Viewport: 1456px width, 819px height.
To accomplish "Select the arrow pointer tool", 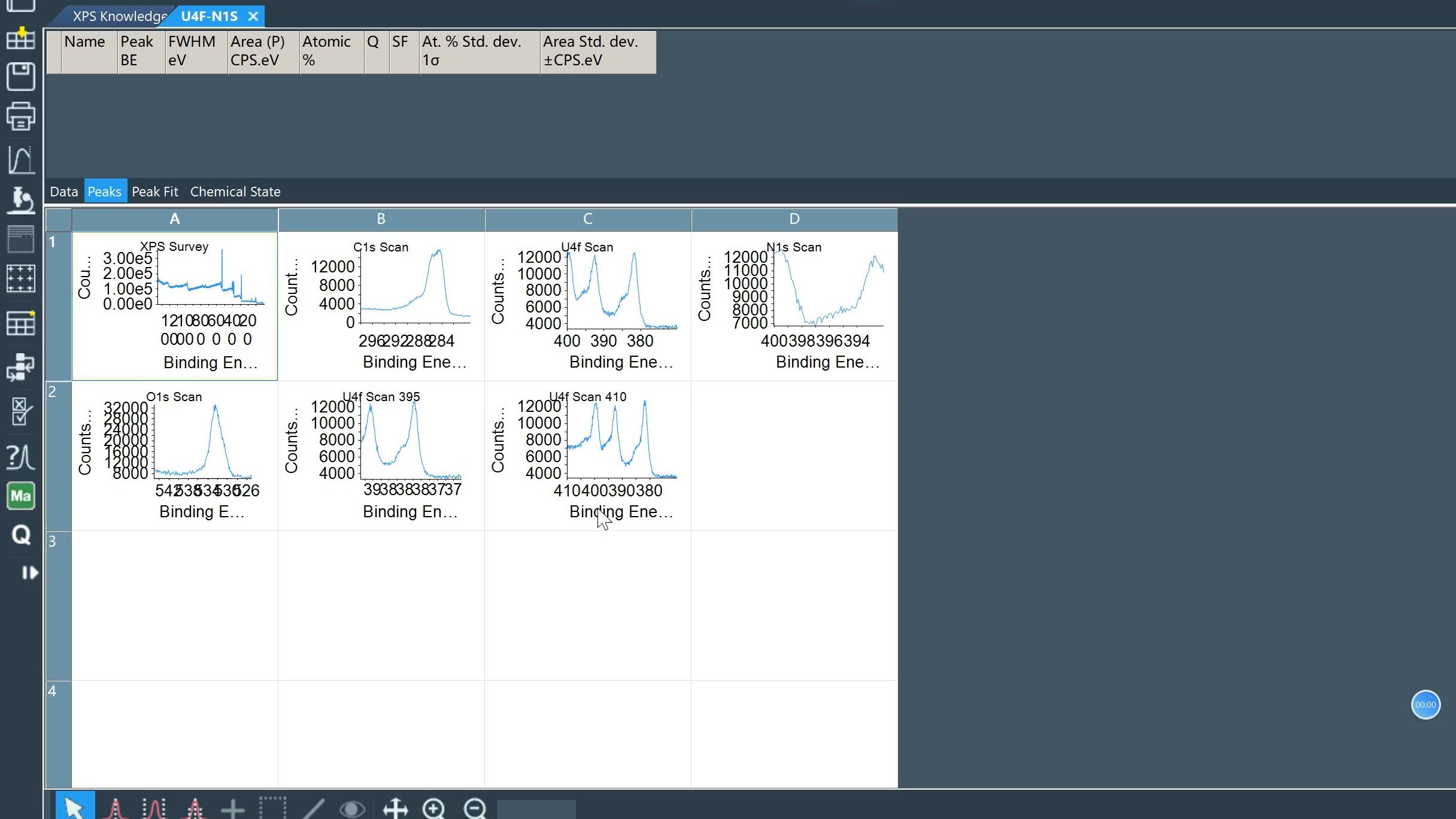I will 75,807.
